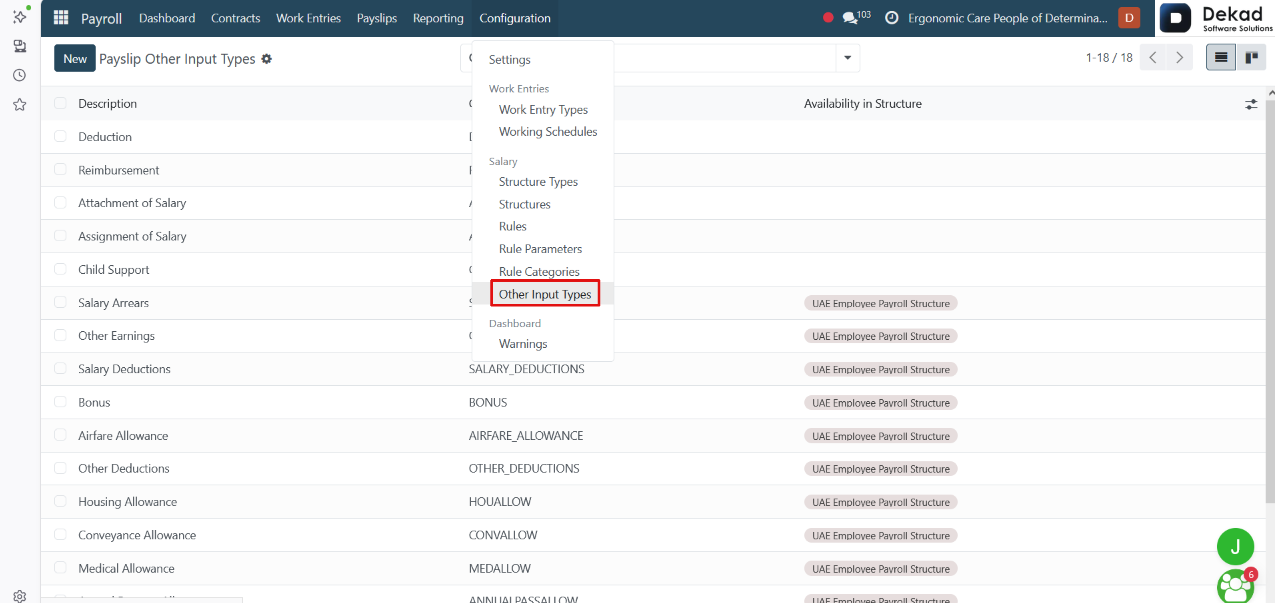Image resolution: width=1275 pixels, height=603 pixels.
Task: Click the Payroll app title
Action: click(101, 18)
